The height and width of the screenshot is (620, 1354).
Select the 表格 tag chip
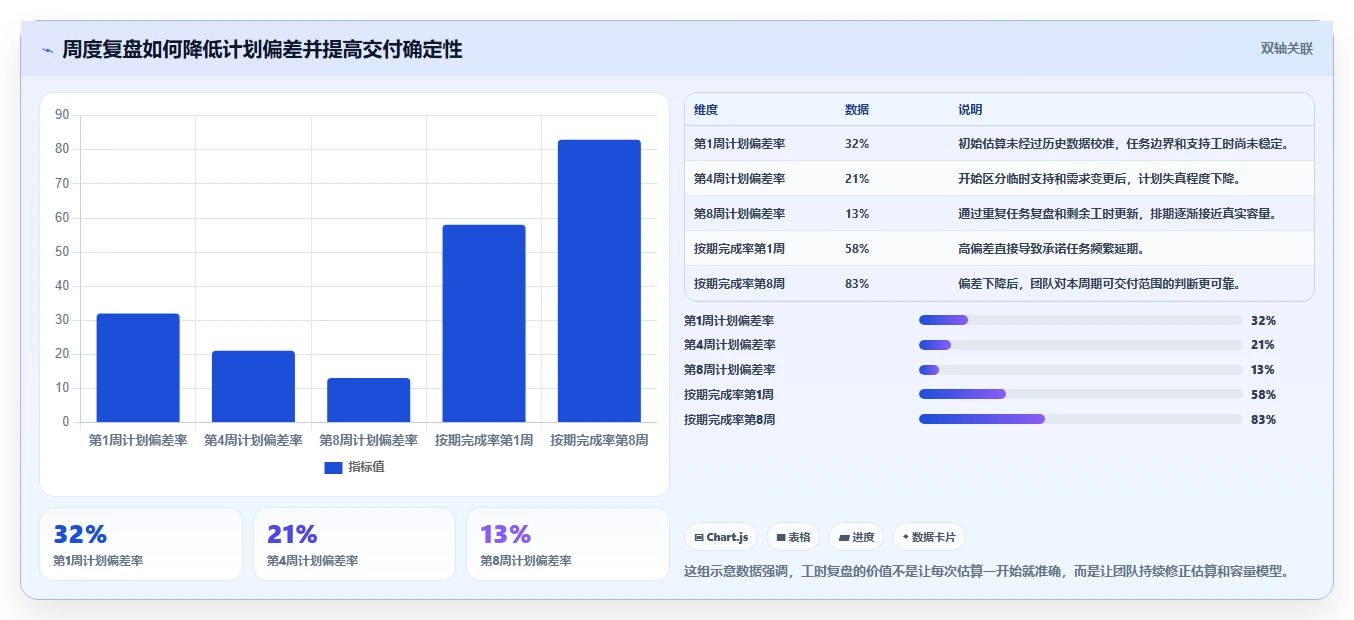click(793, 537)
